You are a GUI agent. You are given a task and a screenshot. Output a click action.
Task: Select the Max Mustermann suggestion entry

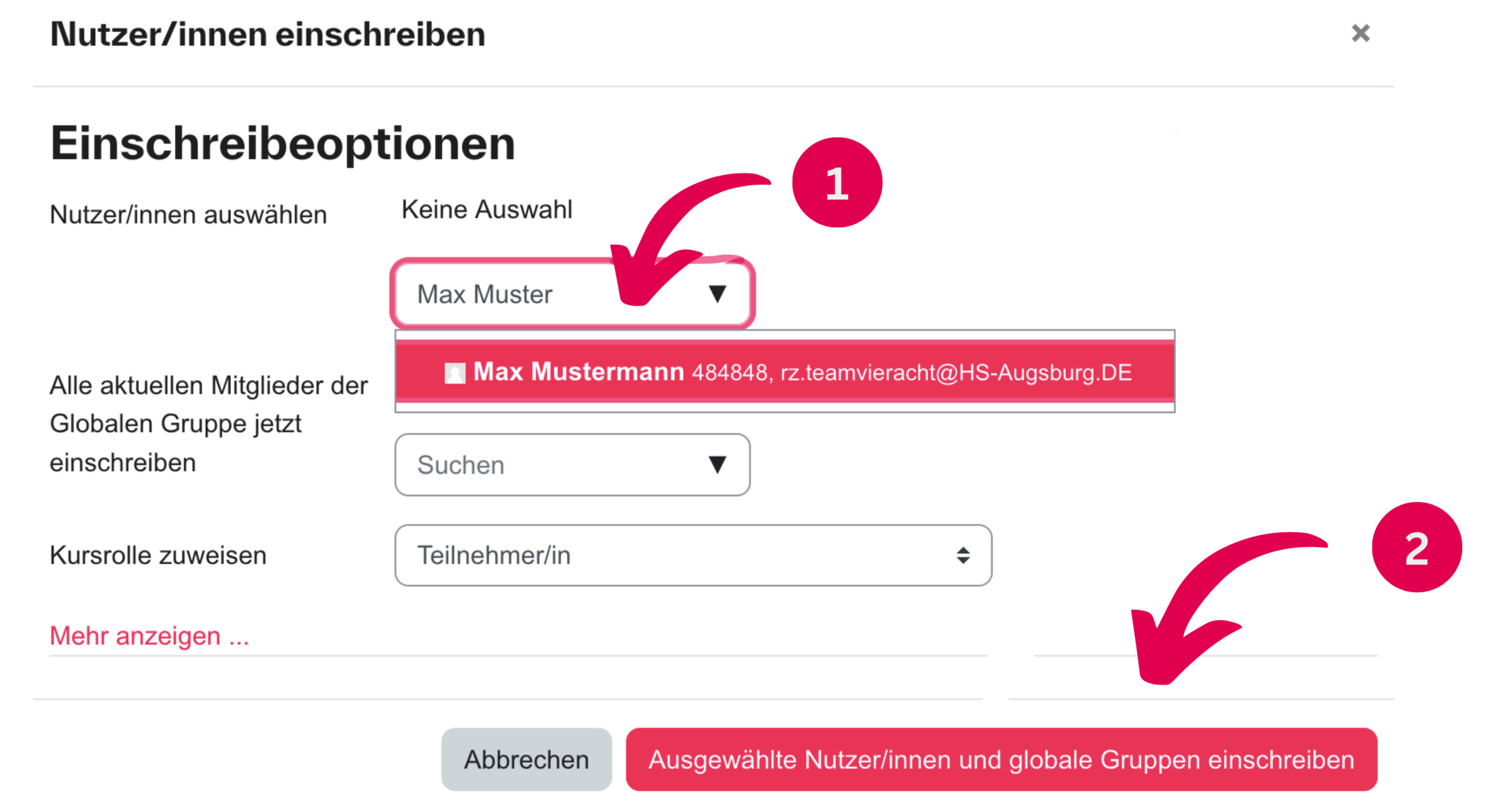tap(784, 372)
